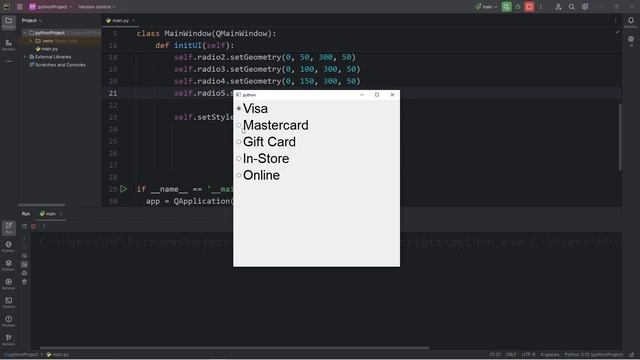Screen dimensions: 640x360
Task: Open the pythonProject dropdown in title bar
Action: point(51,7)
